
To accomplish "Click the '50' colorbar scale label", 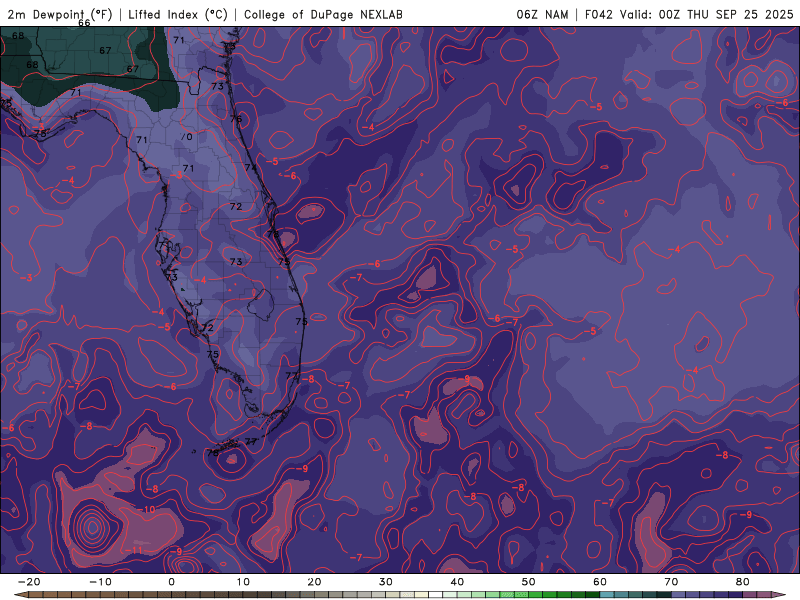I will pos(529,582).
